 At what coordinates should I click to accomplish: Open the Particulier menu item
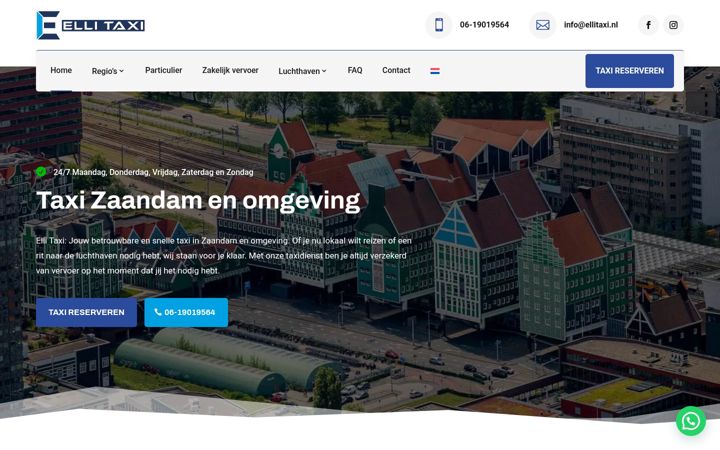[x=163, y=70]
